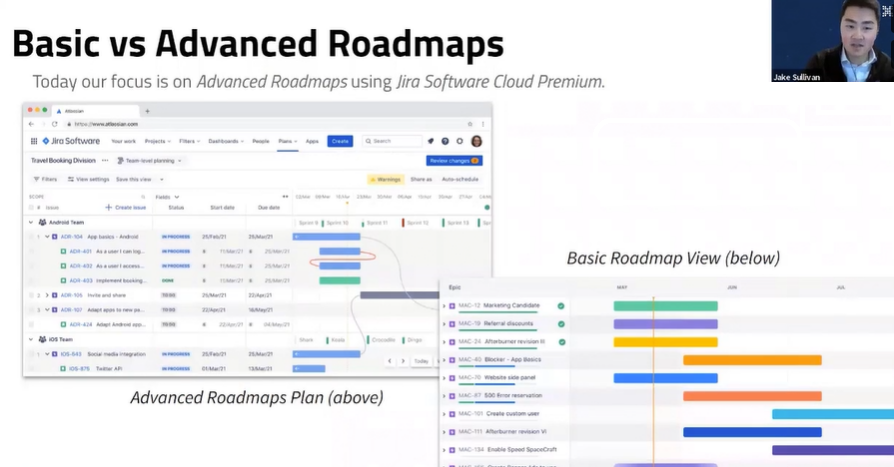Toggle the checkbox for ADR-424 row

click(x=31, y=324)
